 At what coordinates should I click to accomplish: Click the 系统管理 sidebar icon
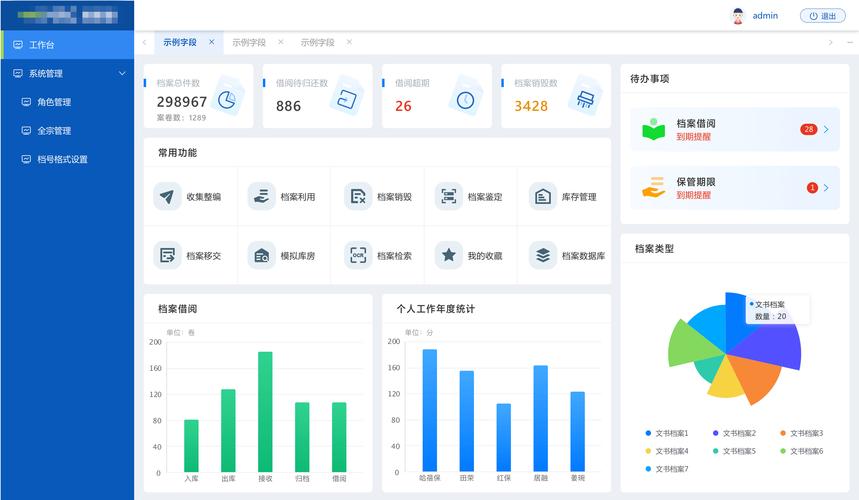[18, 73]
